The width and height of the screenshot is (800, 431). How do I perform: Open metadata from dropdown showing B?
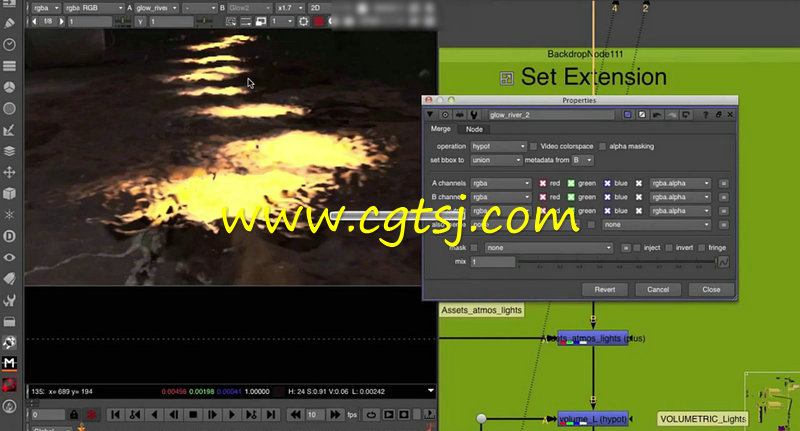click(582, 160)
